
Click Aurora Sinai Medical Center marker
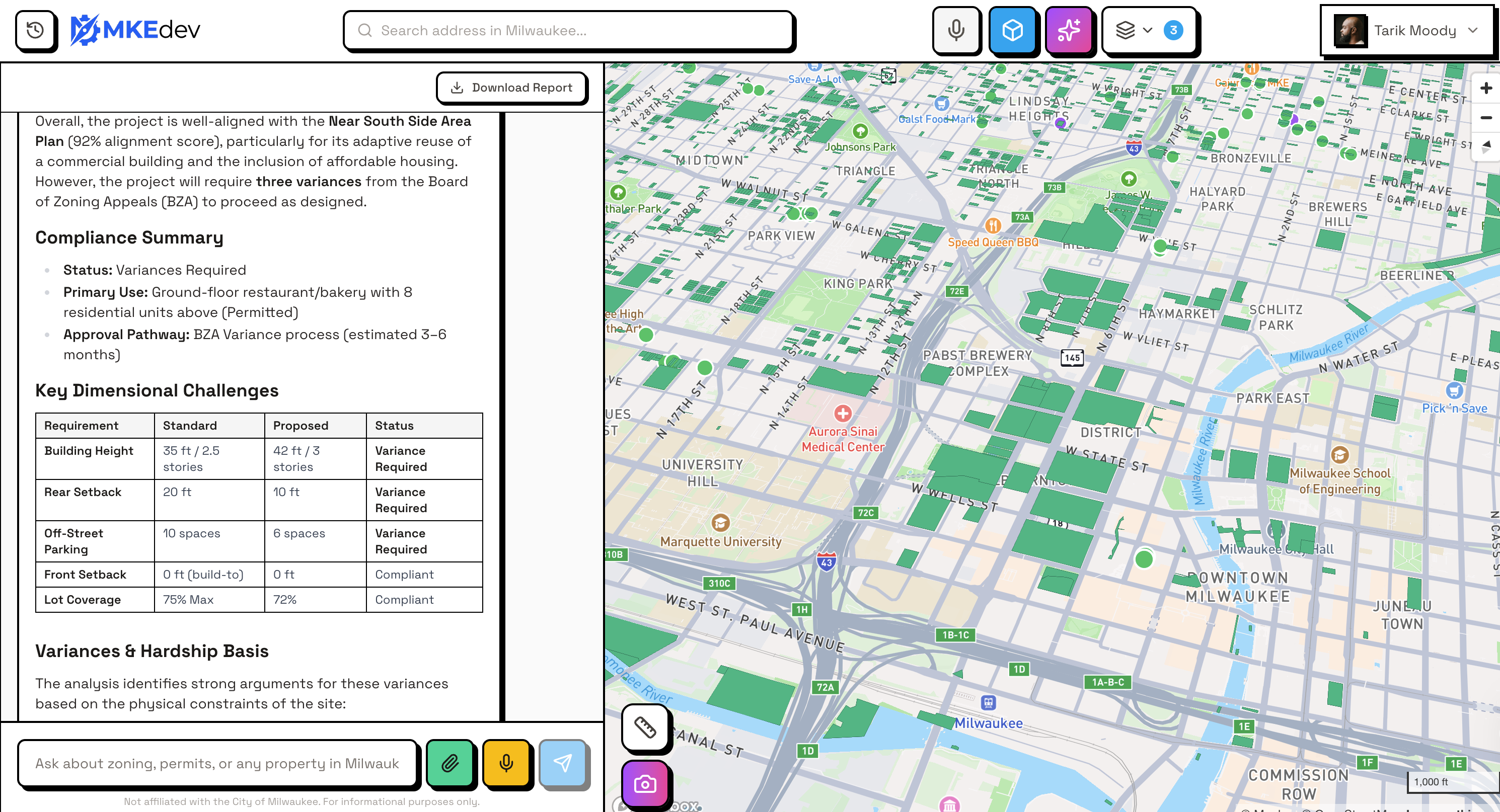click(843, 414)
